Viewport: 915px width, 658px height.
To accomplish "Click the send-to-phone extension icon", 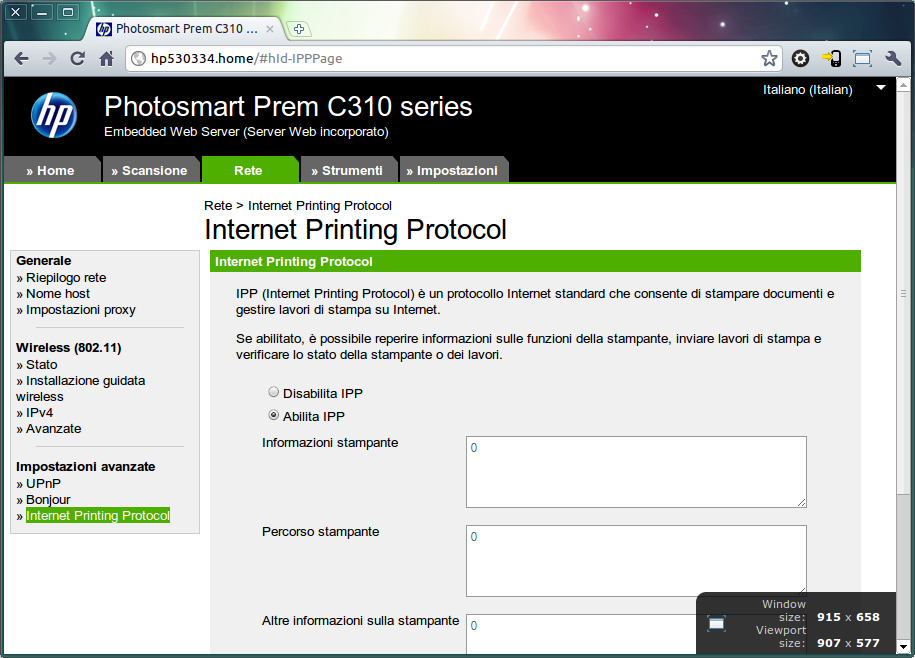I will coord(832,58).
